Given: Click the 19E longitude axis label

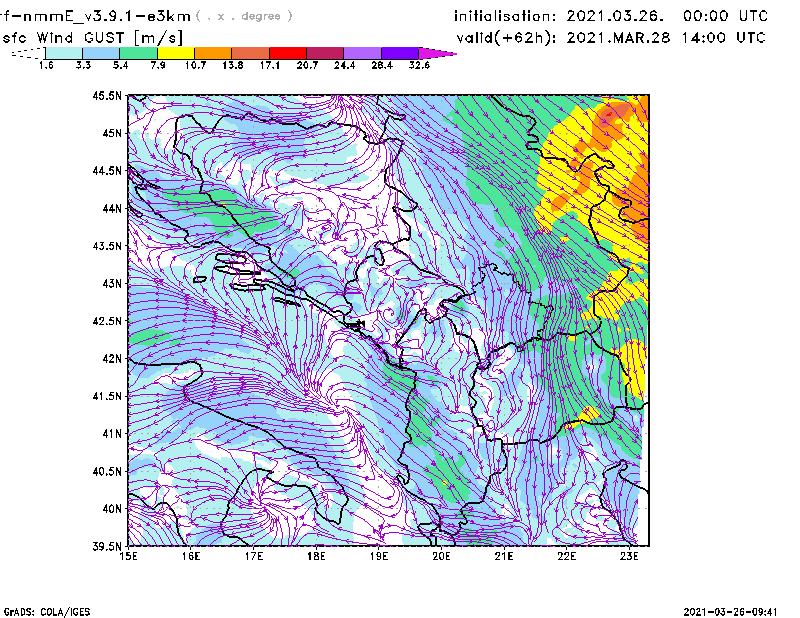Looking at the screenshot, I should 379,556.
